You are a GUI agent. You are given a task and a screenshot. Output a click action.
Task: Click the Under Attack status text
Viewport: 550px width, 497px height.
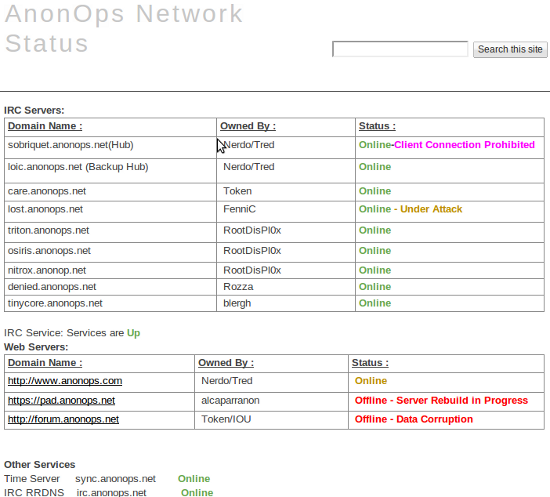431,209
